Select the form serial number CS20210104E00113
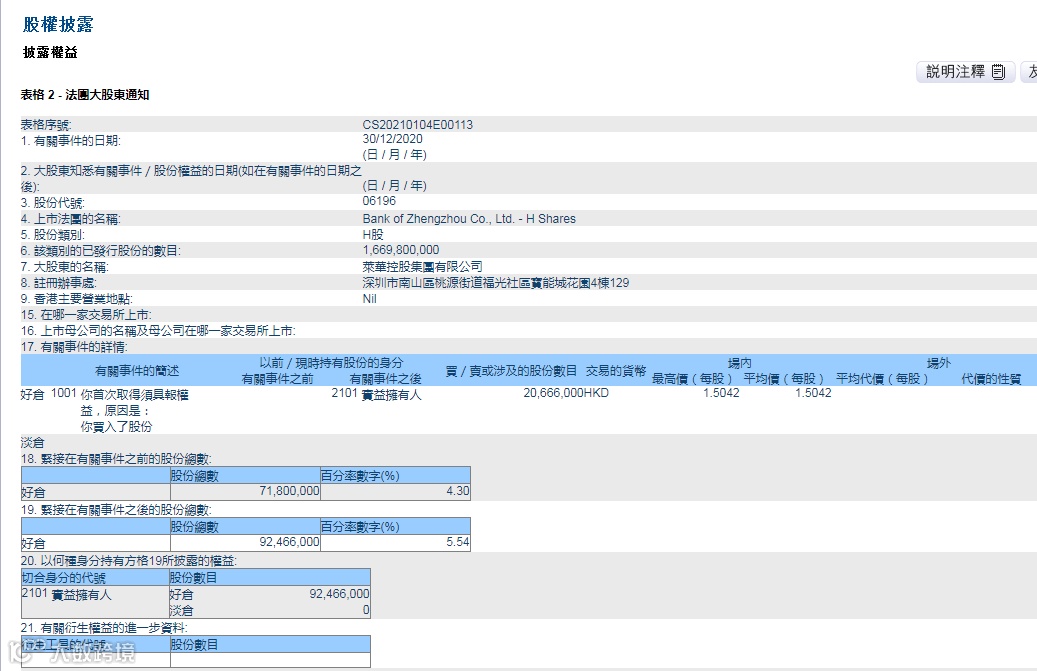This screenshot has width=1037, height=671. pos(417,124)
